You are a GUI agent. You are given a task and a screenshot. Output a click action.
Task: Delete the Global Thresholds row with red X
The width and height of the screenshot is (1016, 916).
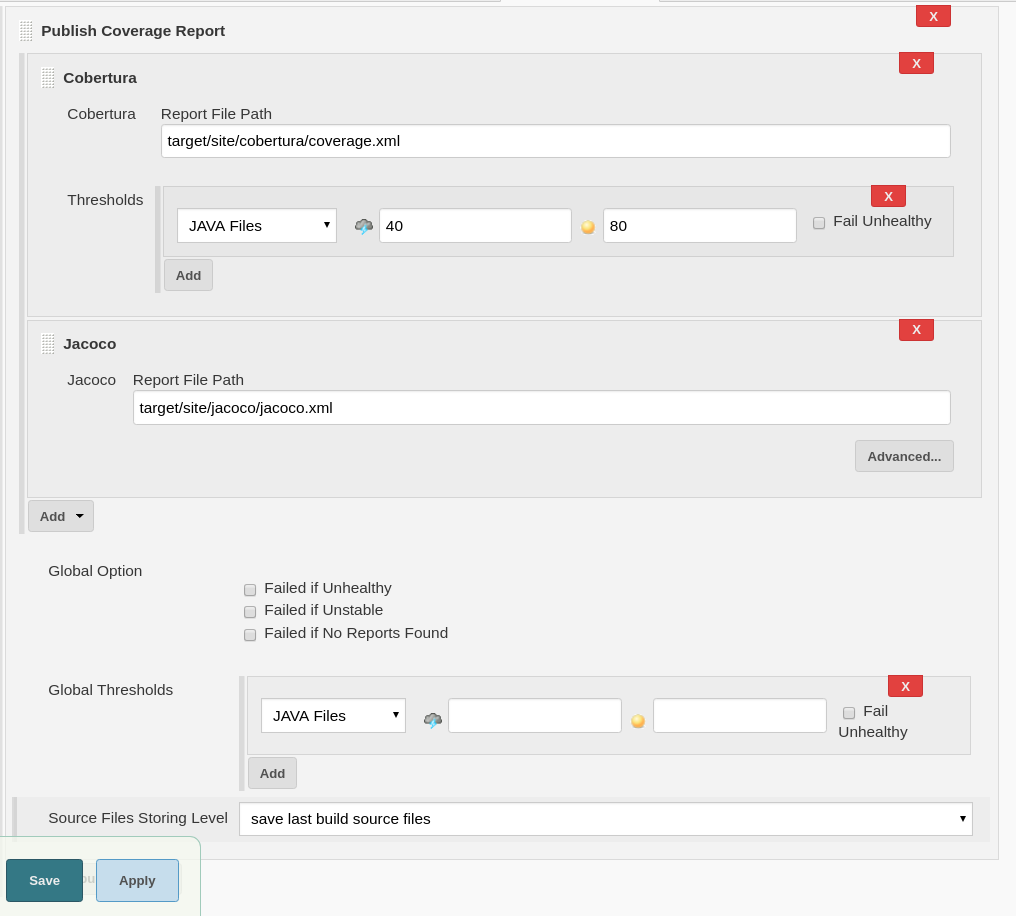point(905,686)
